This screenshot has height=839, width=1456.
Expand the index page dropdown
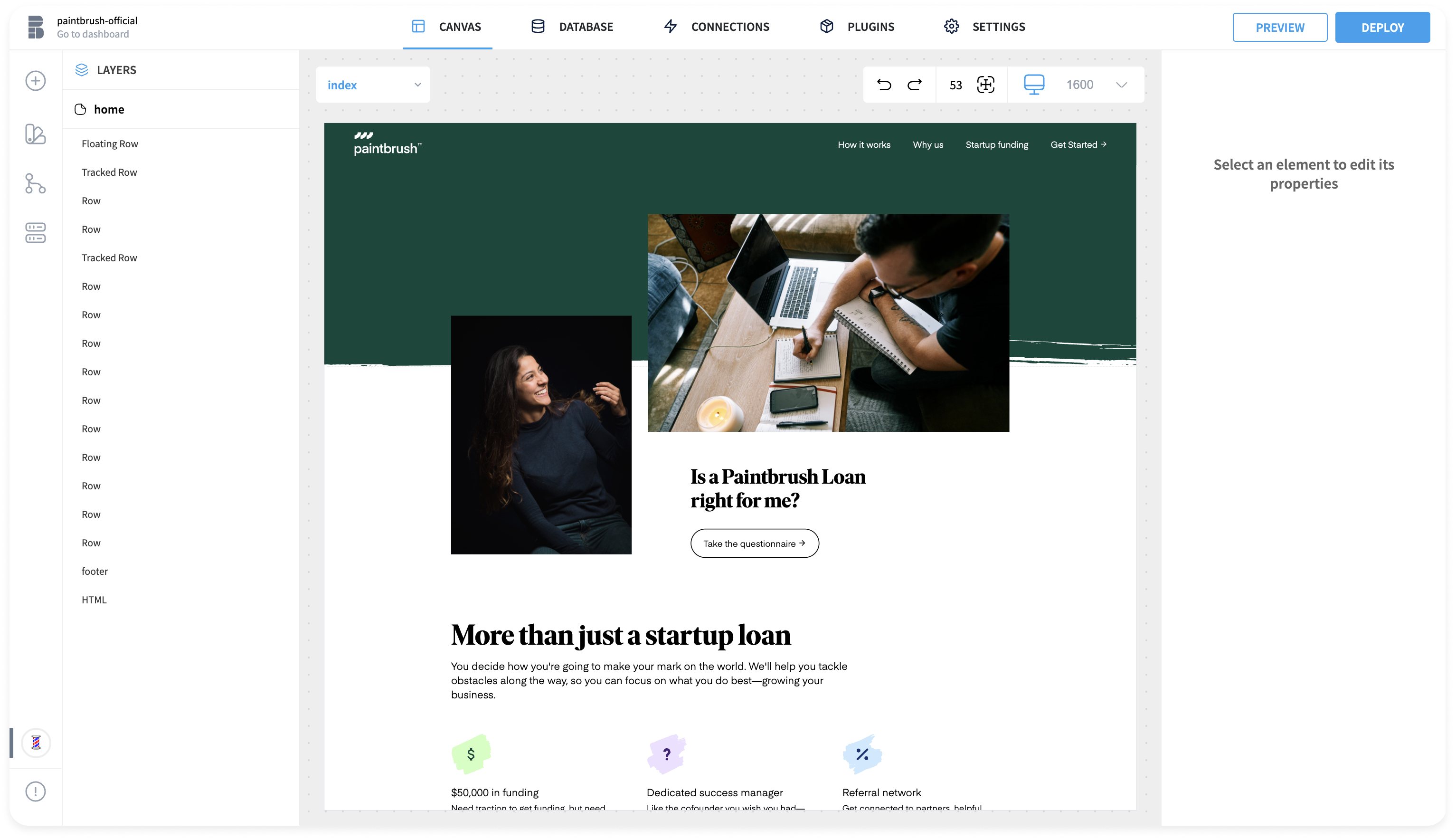click(418, 84)
